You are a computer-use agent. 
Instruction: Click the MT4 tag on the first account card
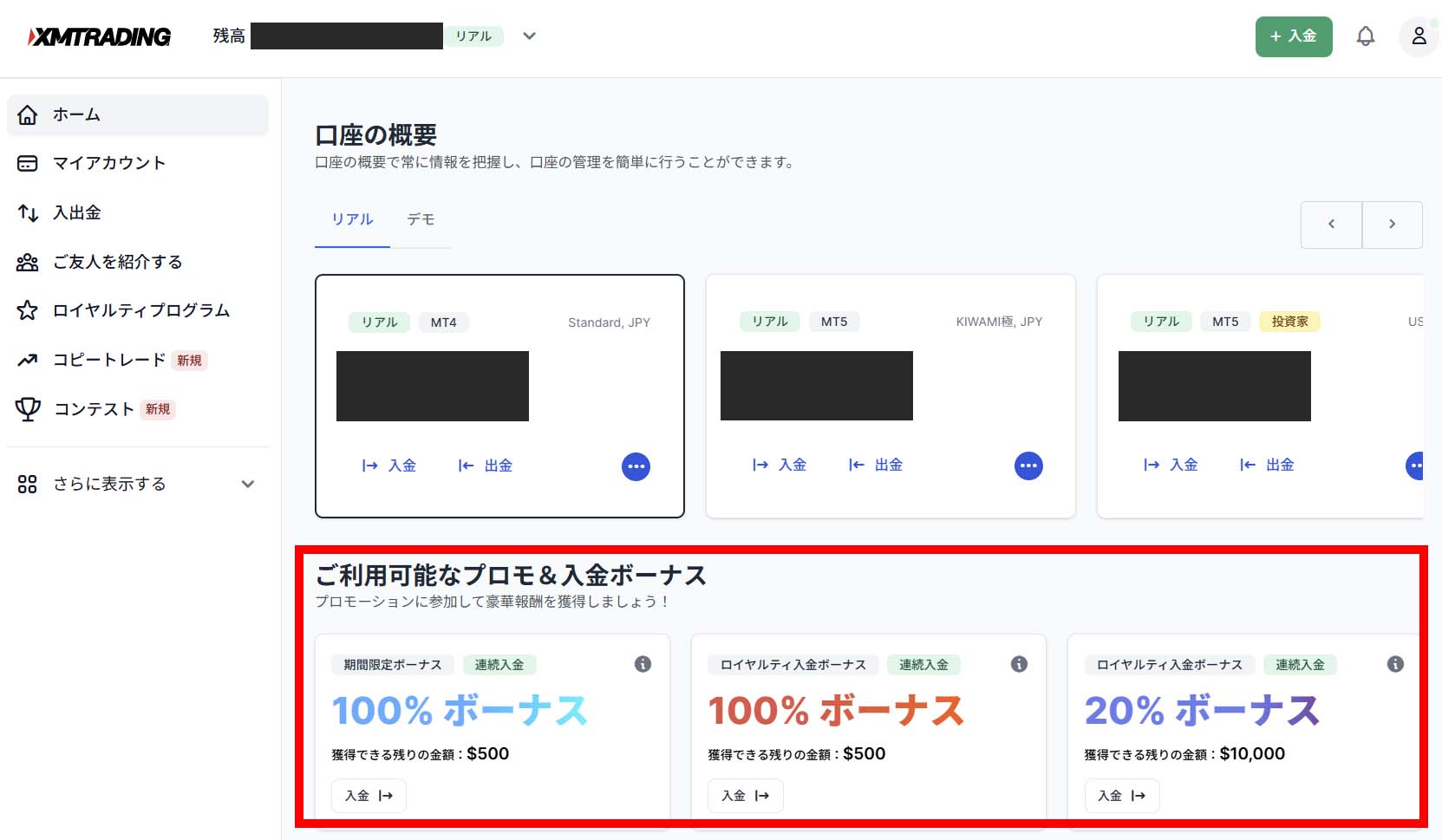click(x=444, y=322)
